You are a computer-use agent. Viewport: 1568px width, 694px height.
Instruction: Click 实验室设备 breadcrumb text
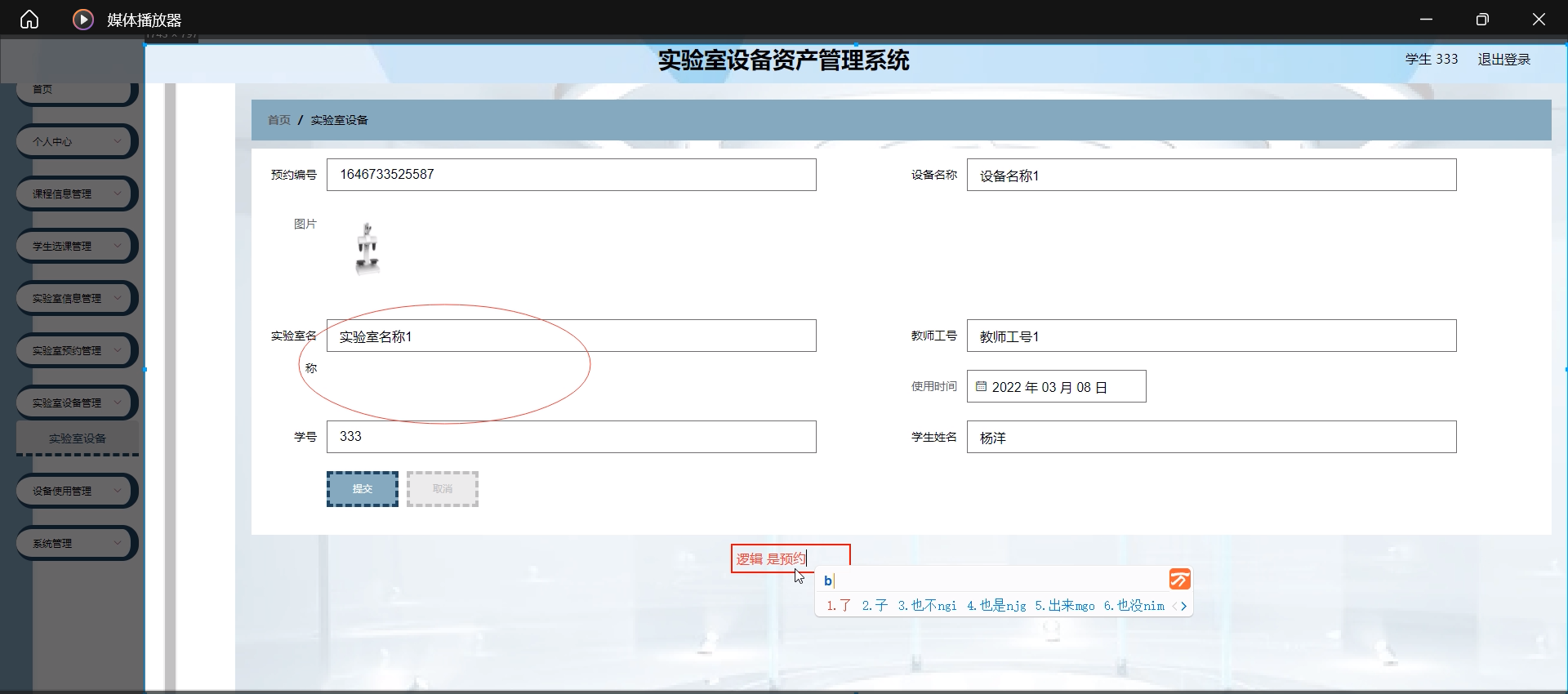tap(339, 120)
